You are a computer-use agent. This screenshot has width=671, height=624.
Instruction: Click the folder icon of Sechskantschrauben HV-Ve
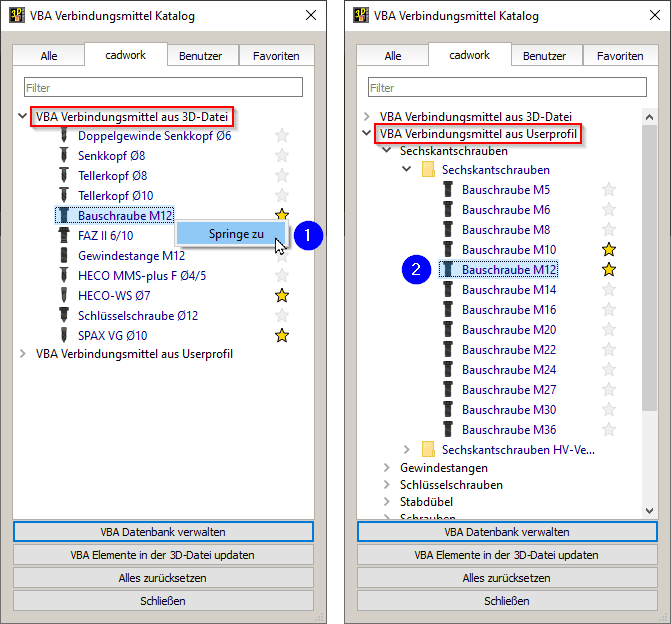point(428,450)
